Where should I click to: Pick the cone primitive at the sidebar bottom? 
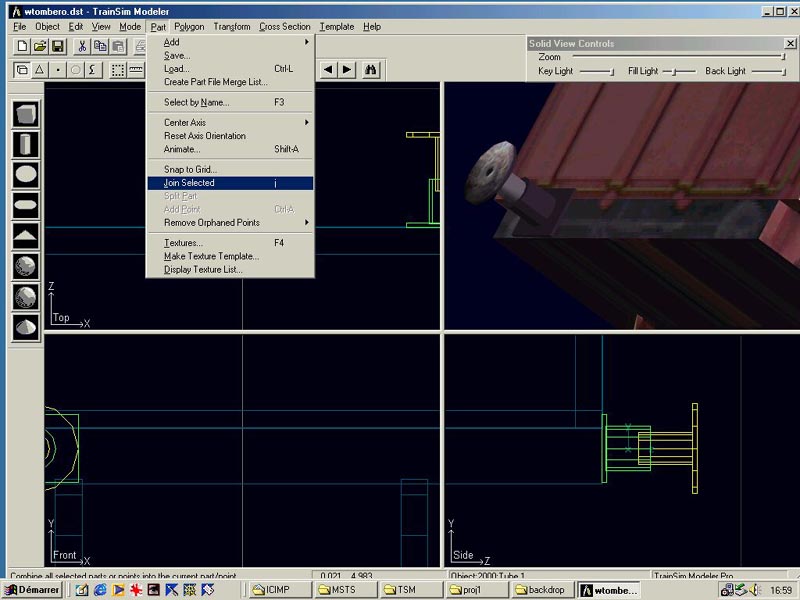(26, 327)
